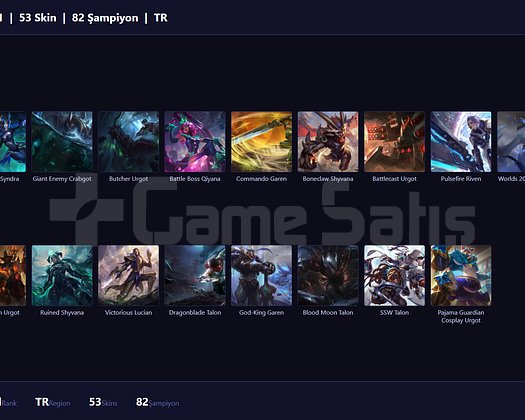Click the Battle Boss Qiyana skin image
The image size is (525, 420).
(195, 142)
